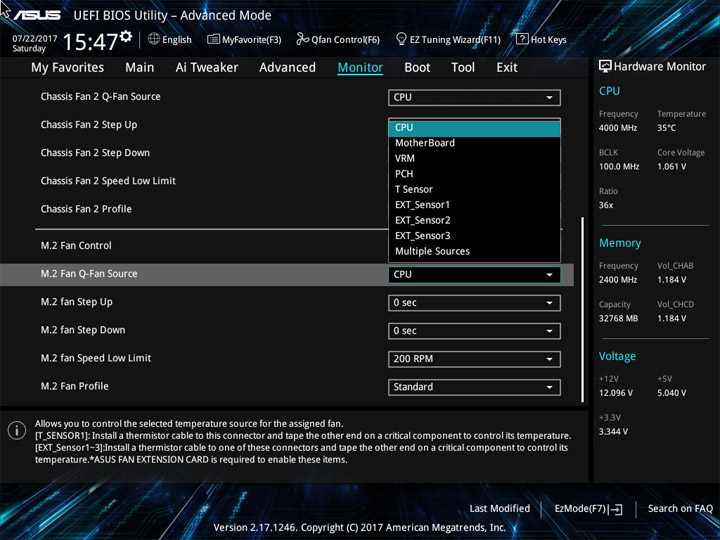Open Qfan Control(F6) fan icon
The image size is (720, 540).
coord(302,39)
